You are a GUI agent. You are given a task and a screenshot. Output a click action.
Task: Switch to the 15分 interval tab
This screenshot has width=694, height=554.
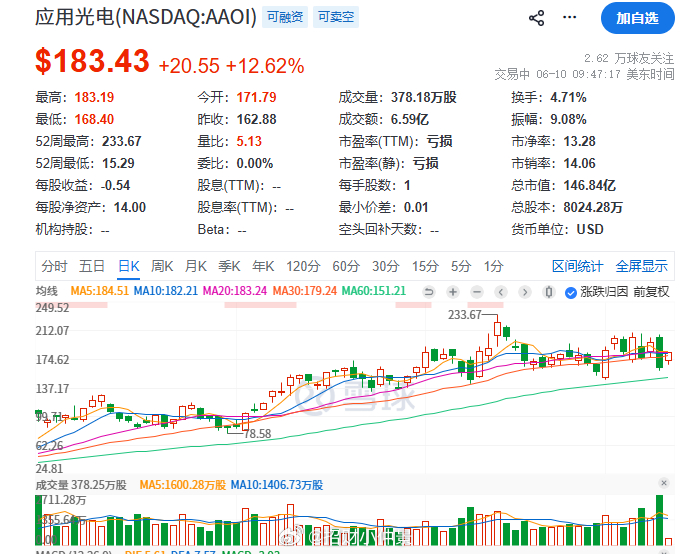(425, 266)
